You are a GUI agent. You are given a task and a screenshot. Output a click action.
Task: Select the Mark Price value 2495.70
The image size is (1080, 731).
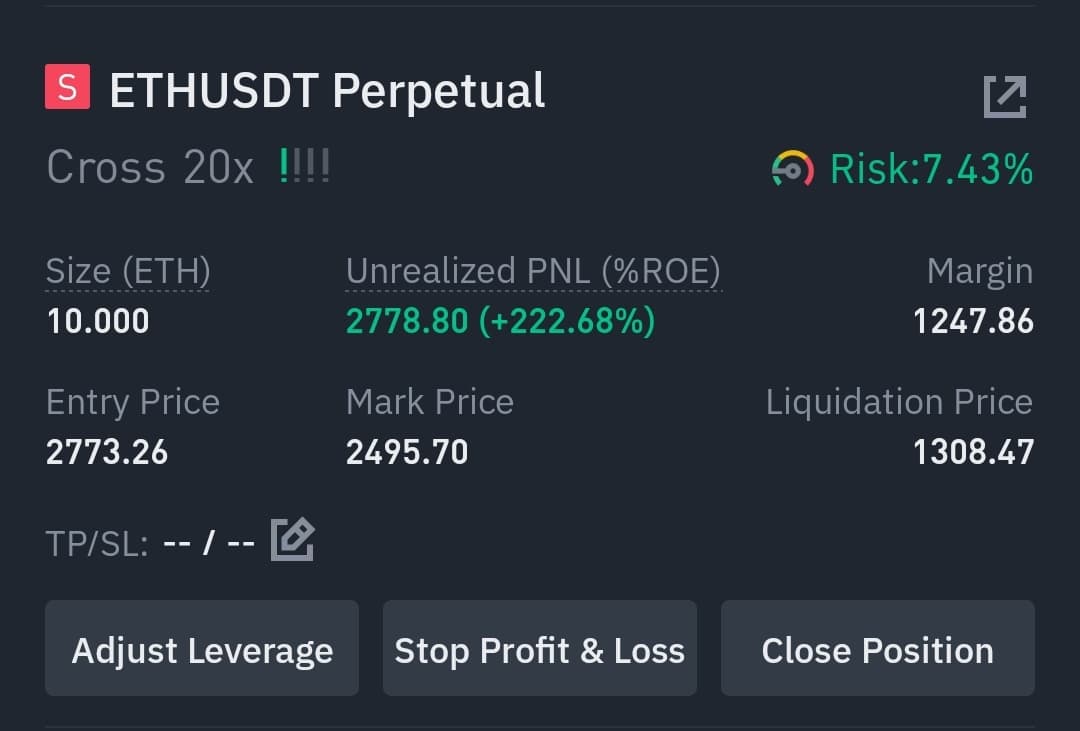407,453
